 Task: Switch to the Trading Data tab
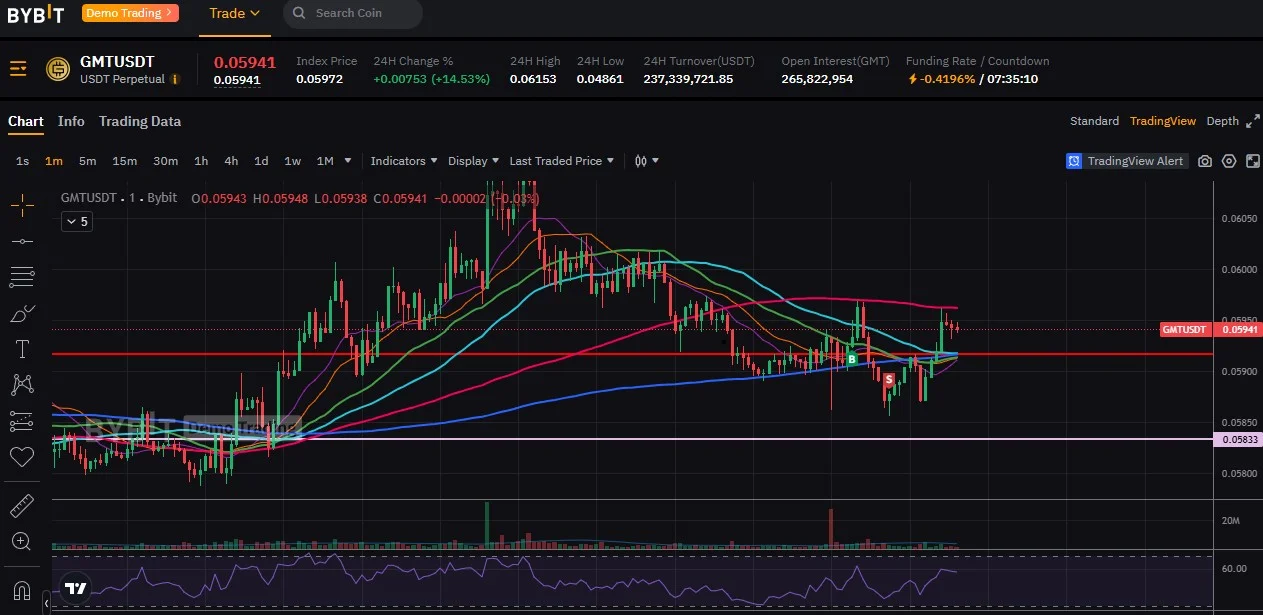click(x=140, y=121)
